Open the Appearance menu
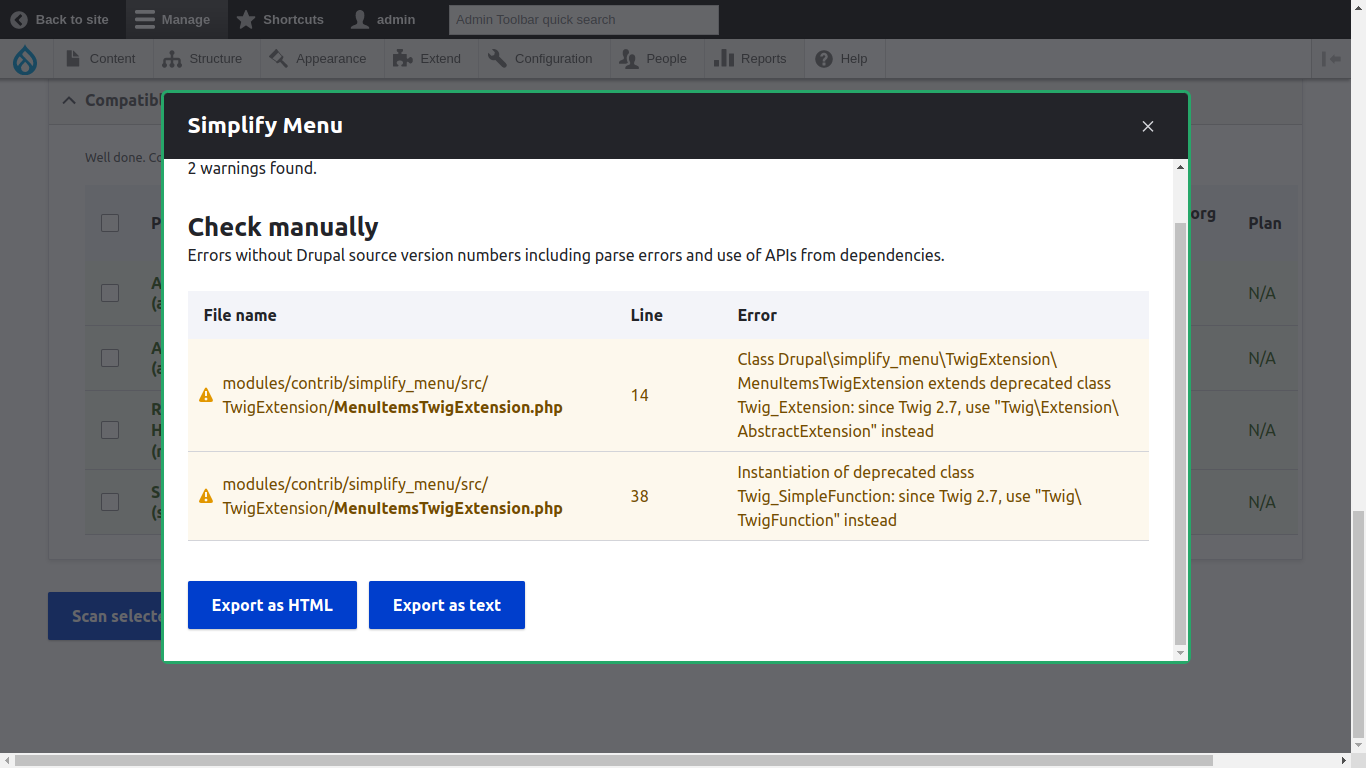Screen dimensions: 1366x768 pyautogui.click(x=318, y=59)
